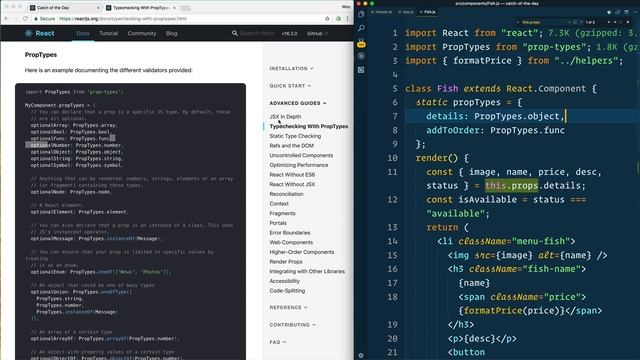Screen dimensions: 640x360
Task: Click the reactjs.org address bar
Action: click(x=180, y=18)
